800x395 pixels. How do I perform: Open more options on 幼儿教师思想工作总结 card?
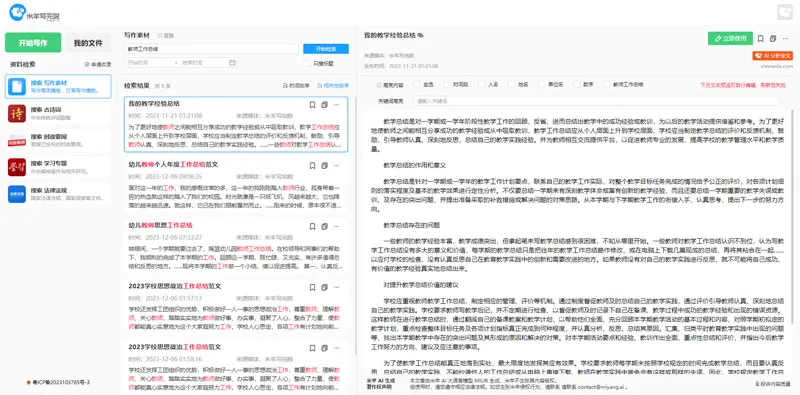click(336, 226)
